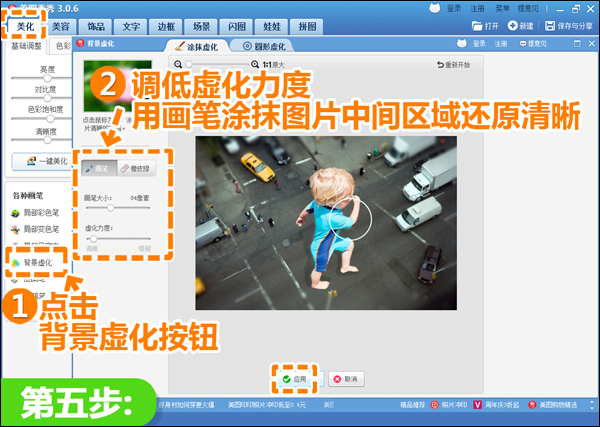The image size is (600, 427).
Task: Click the 新建 plus icon button
Action: pos(520,26)
